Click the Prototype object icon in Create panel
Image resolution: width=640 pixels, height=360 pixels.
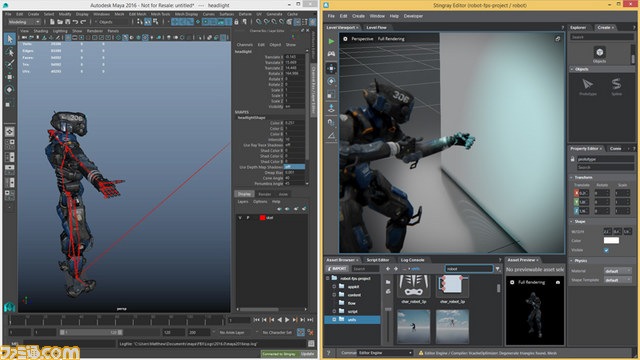pos(587,87)
